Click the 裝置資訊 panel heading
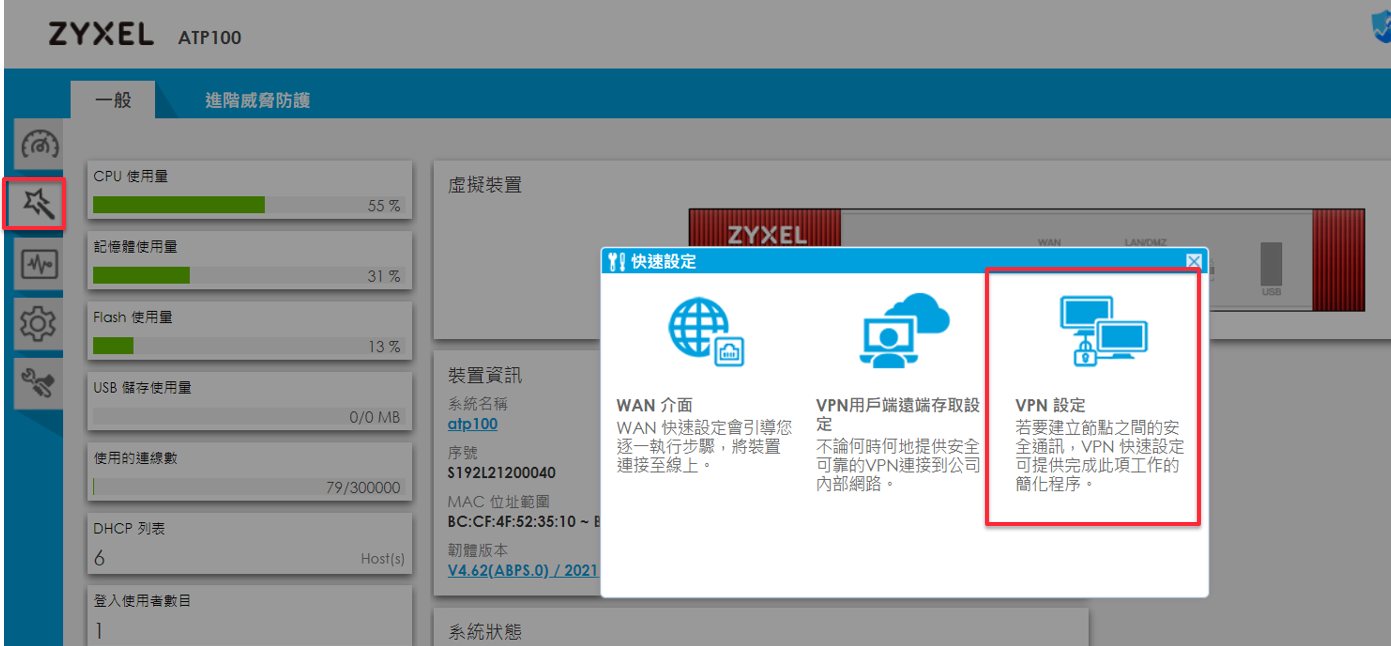 pyautogui.click(x=485, y=375)
